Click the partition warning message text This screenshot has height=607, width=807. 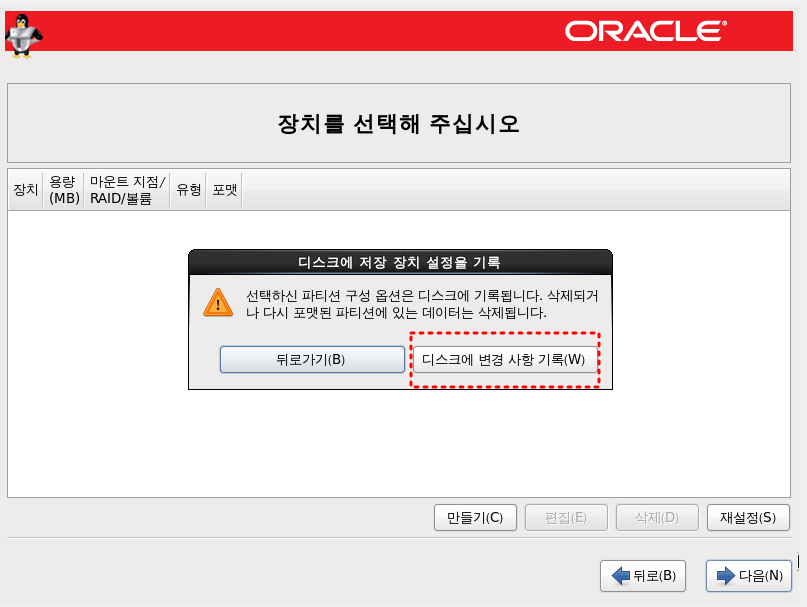(422, 304)
